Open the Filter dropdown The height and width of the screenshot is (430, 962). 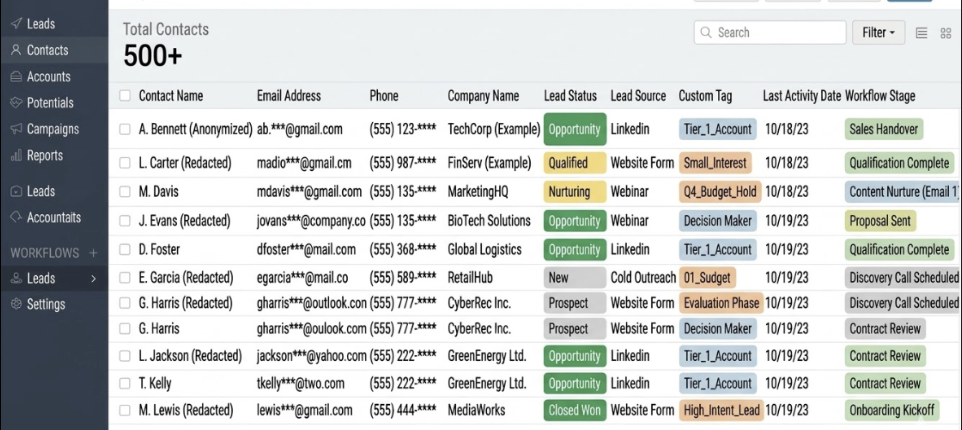[879, 33]
